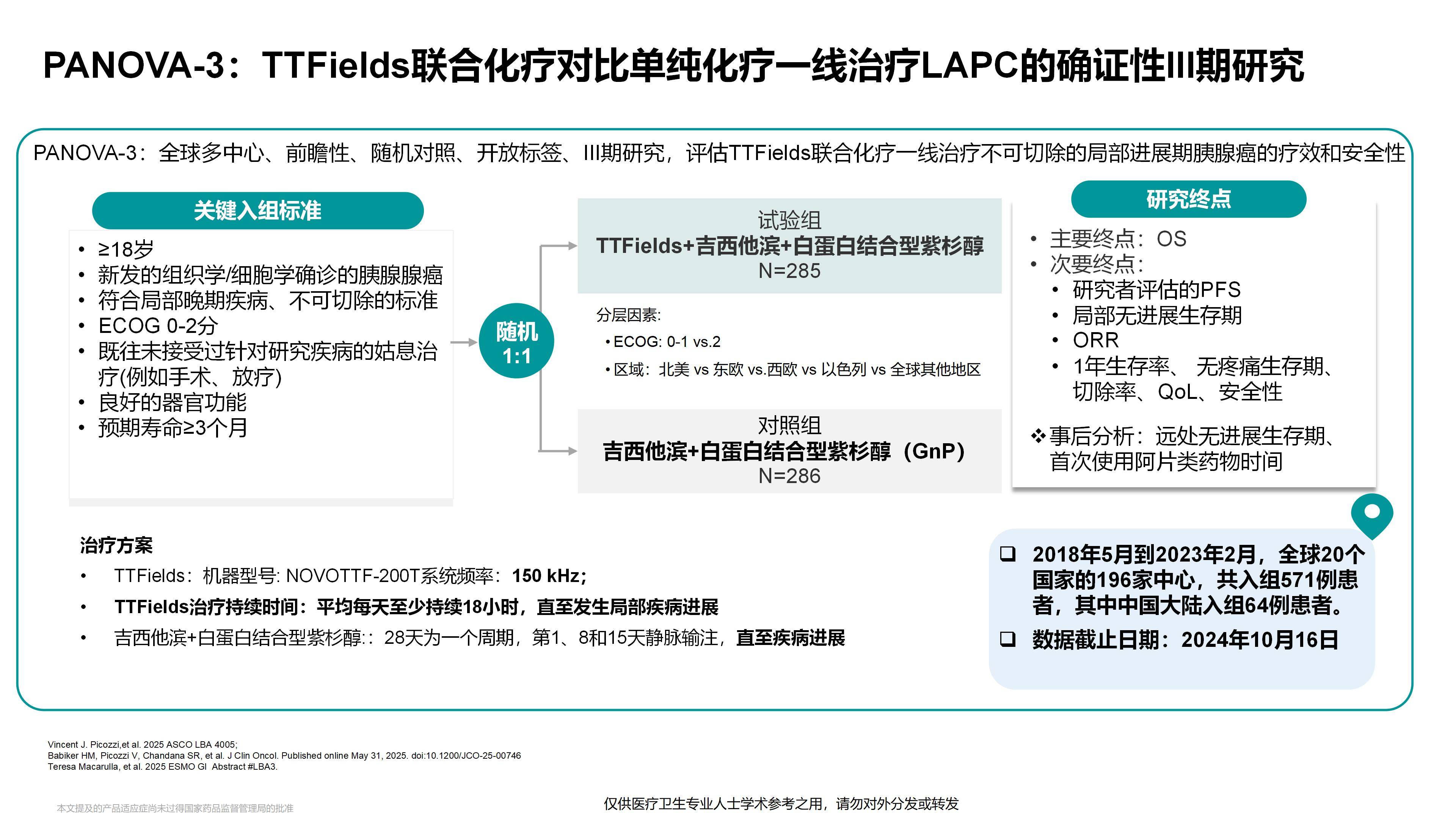Click the 对照组 GnP treatment box

pyautogui.click(x=789, y=451)
